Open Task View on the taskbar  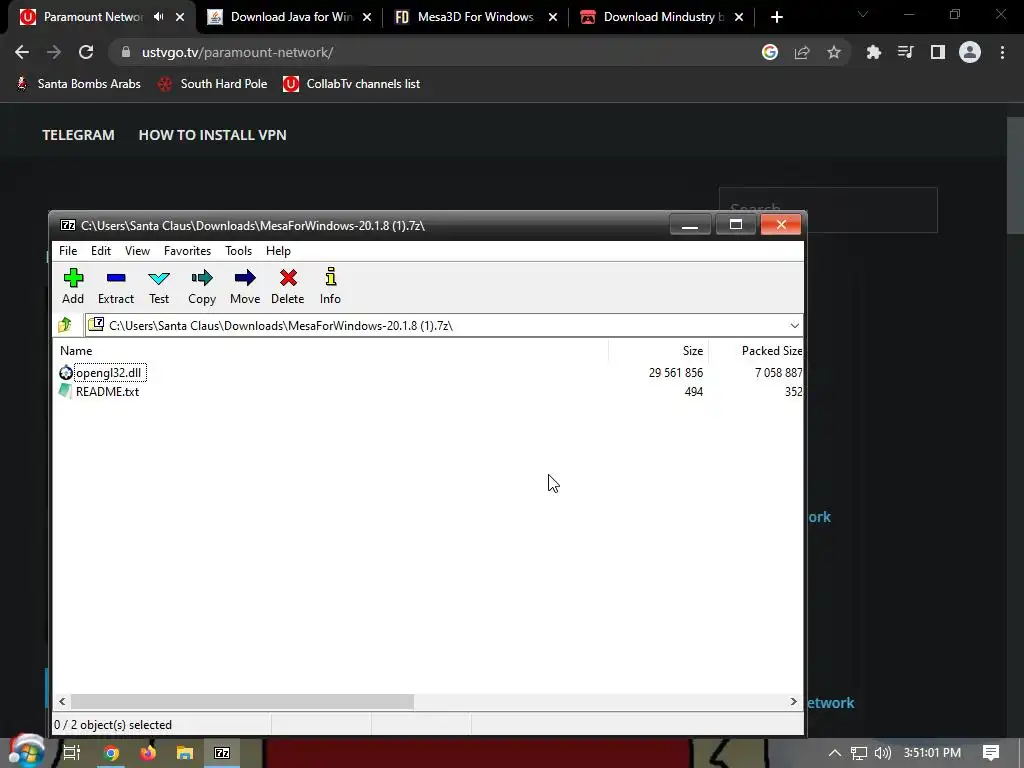coord(72,753)
